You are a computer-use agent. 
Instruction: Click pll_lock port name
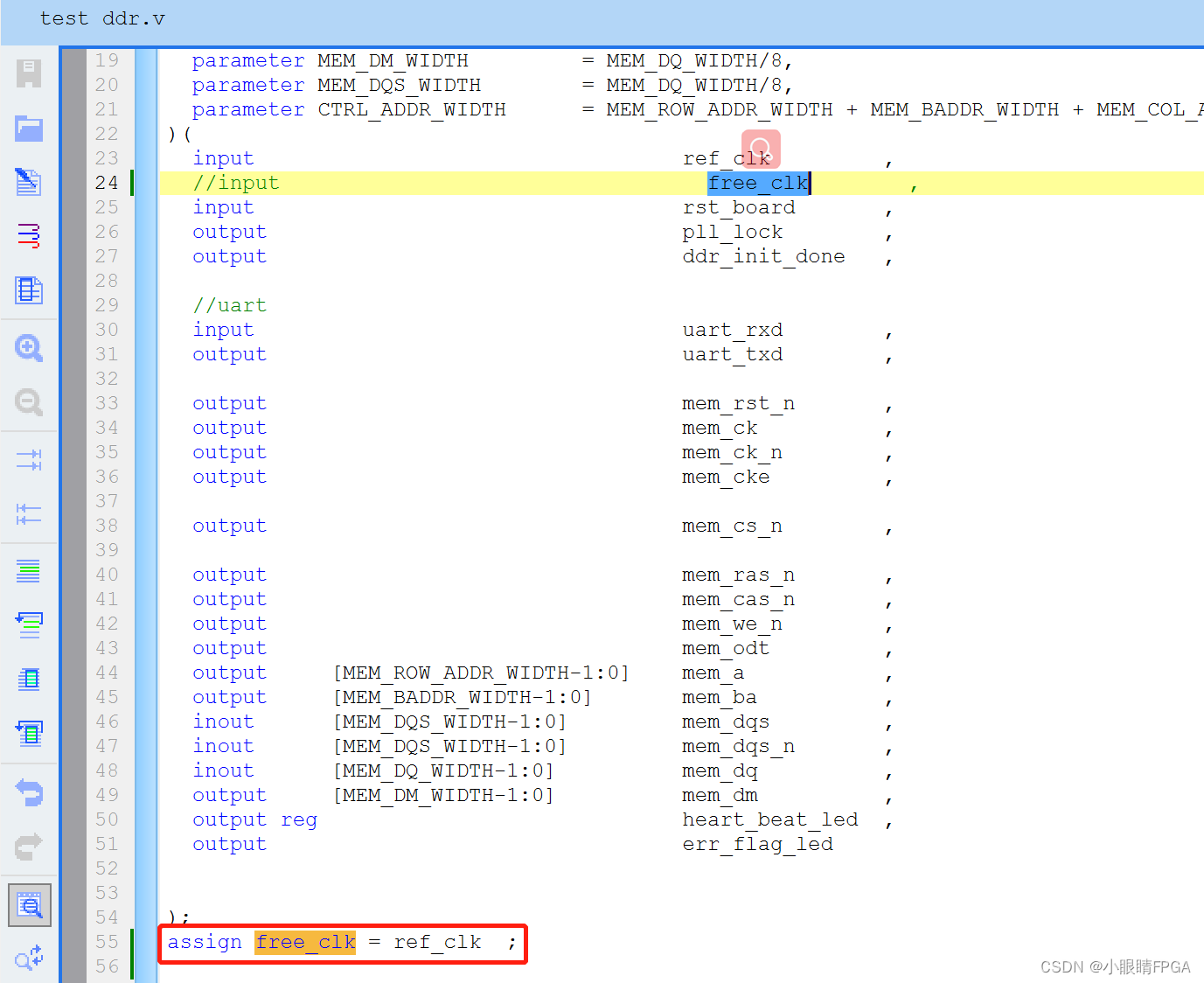click(733, 232)
